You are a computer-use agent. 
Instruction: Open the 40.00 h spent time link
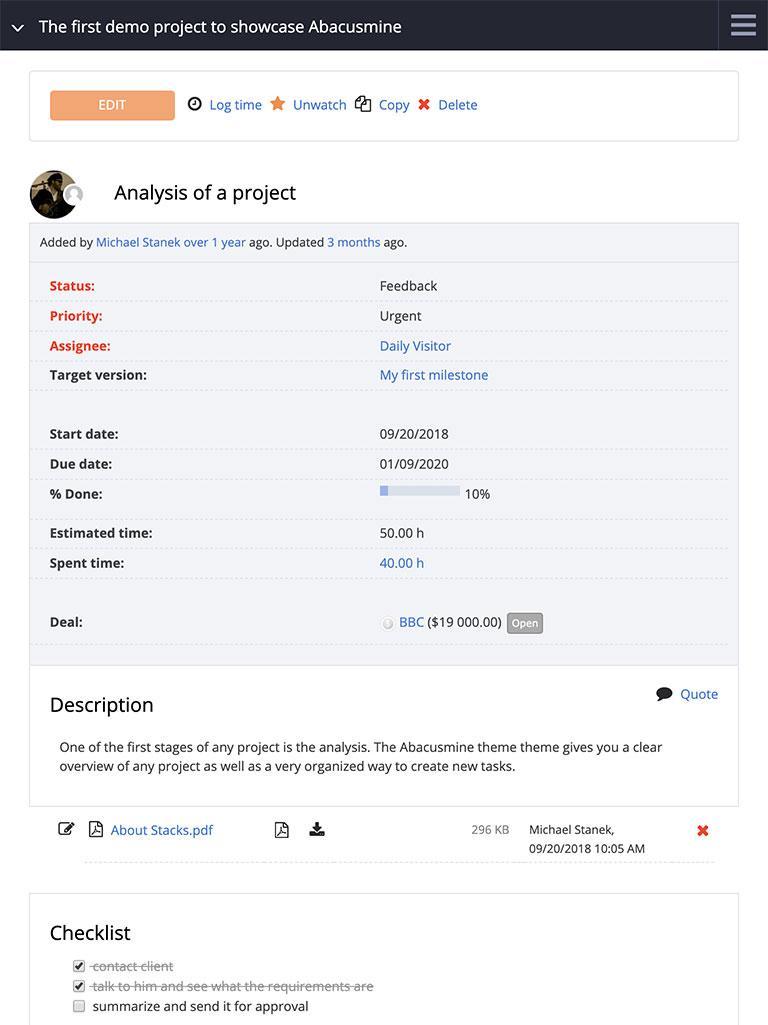(x=401, y=563)
